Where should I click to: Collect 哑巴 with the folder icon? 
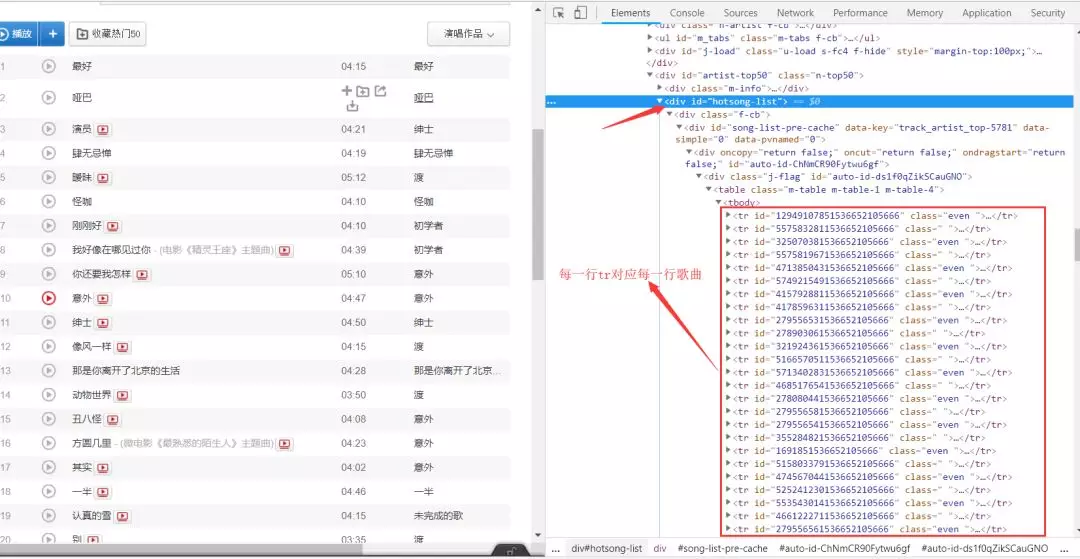click(363, 91)
